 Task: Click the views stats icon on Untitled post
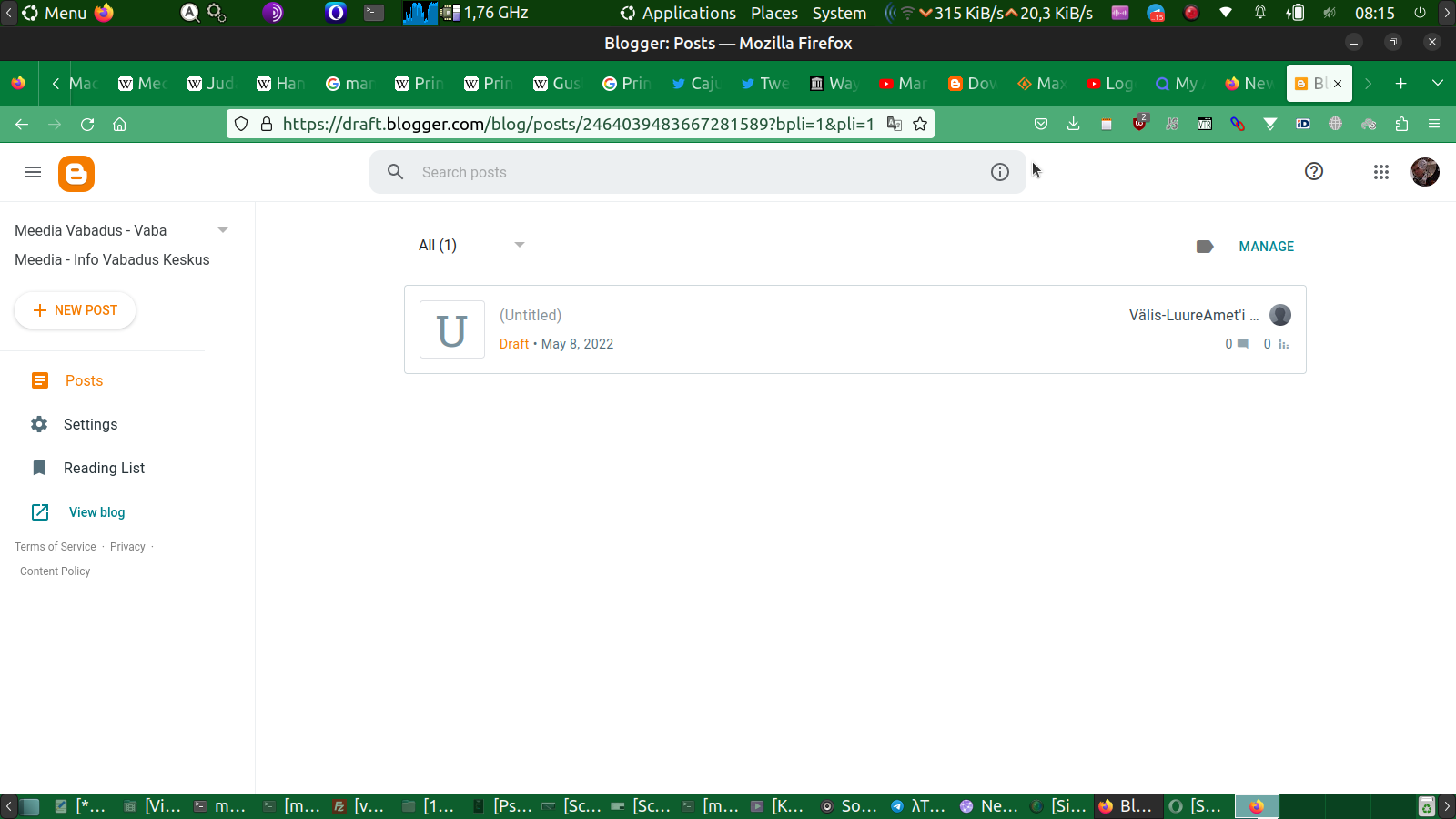[1283, 344]
